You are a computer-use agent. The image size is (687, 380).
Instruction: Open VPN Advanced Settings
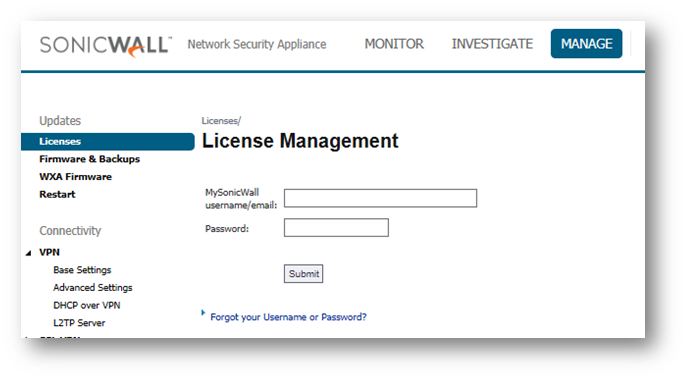pyautogui.click(x=92, y=288)
